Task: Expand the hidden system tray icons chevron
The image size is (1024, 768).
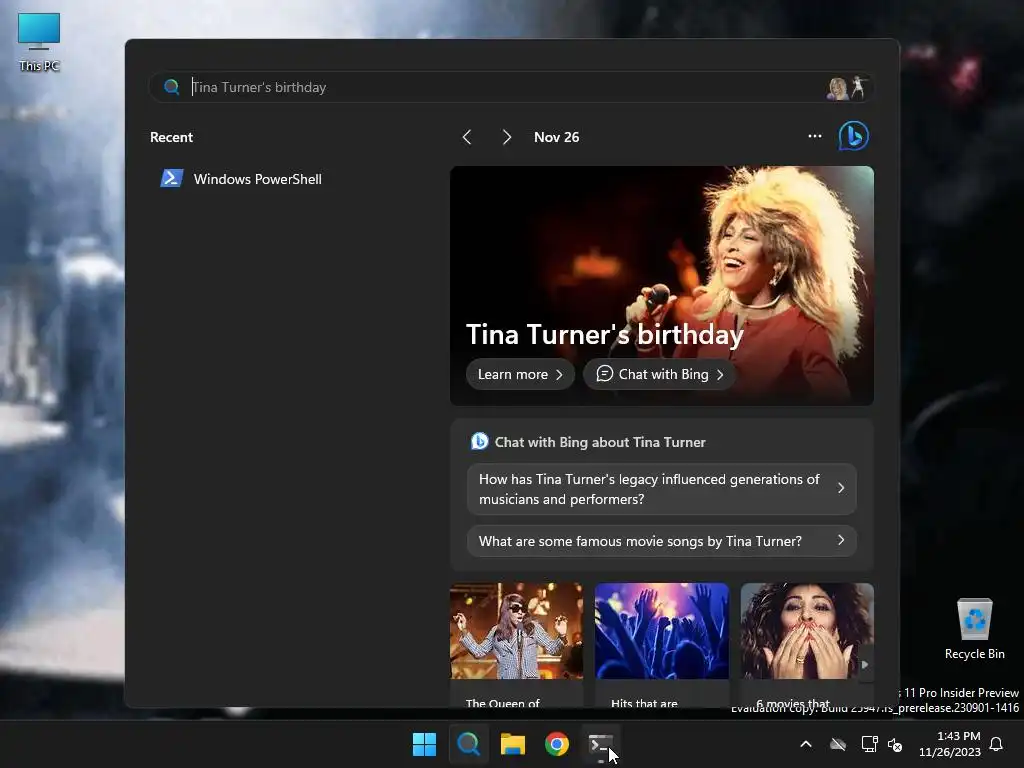Action: point(806,744)
